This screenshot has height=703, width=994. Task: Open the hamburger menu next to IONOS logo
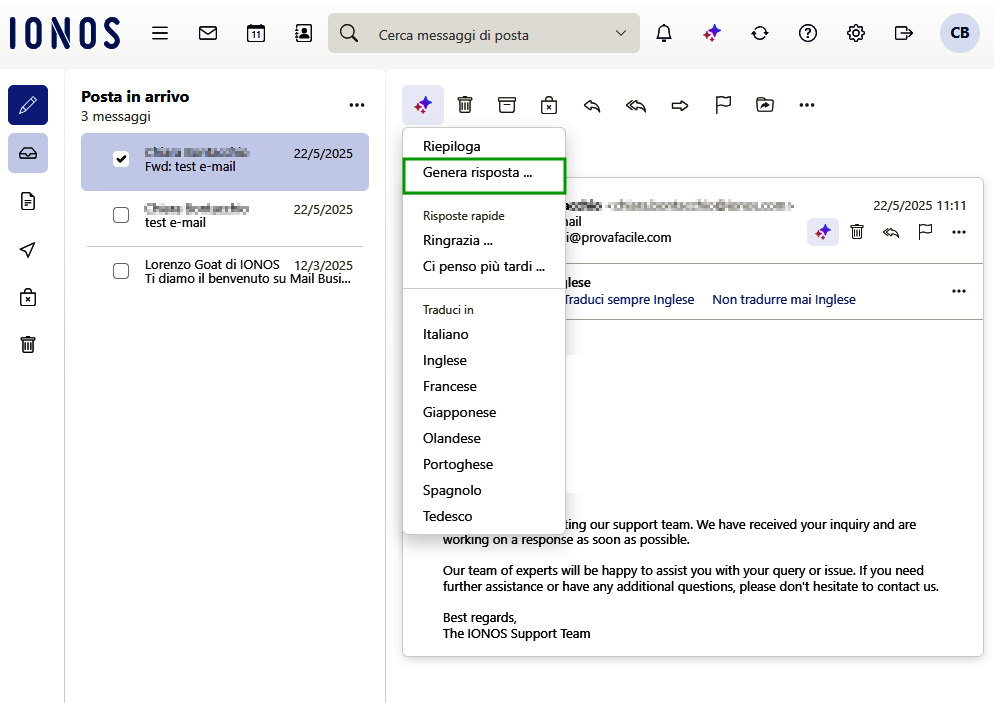click(160, 33)
